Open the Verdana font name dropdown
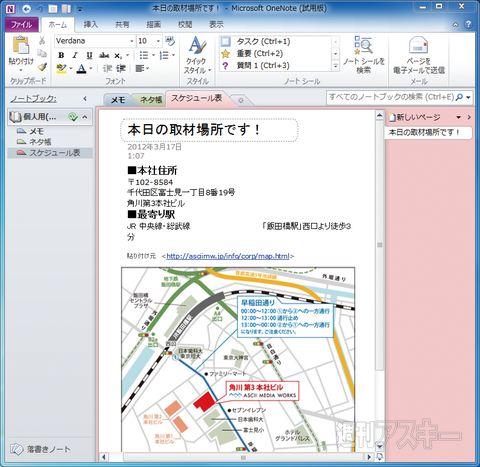 coord(132,41)
